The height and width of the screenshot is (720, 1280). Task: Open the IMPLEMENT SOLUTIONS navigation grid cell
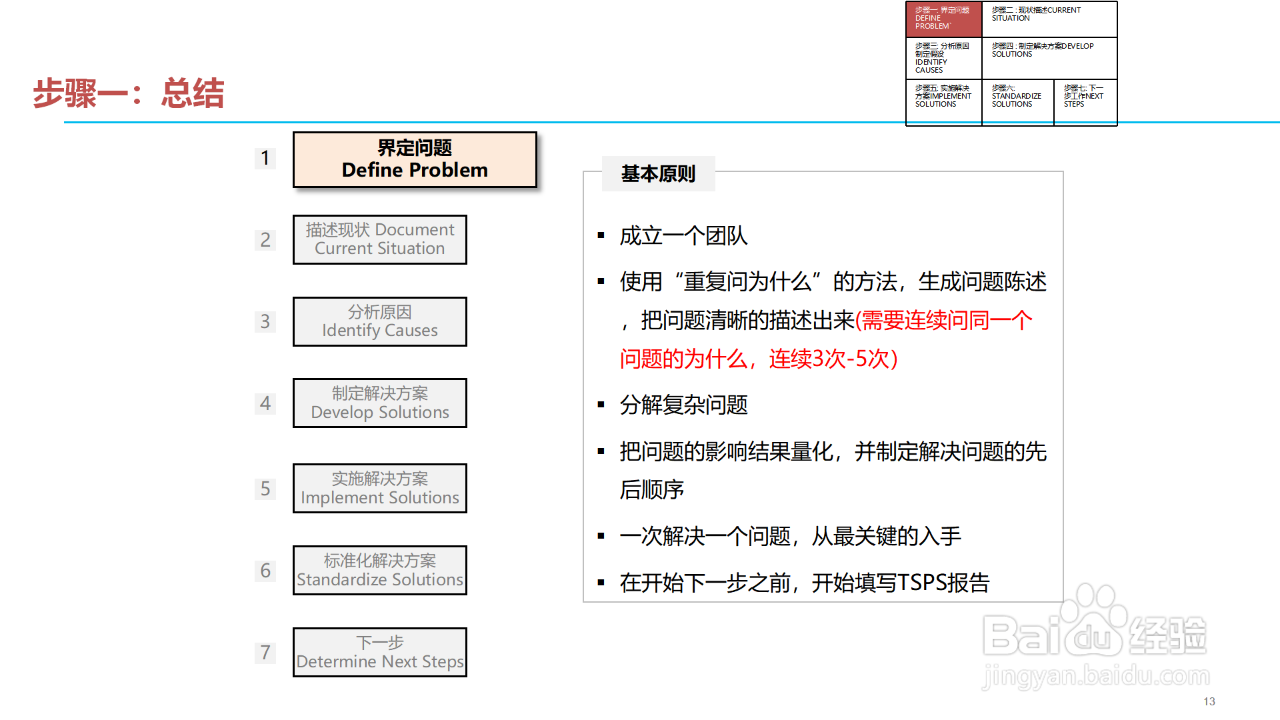click(x=944, y=102)
